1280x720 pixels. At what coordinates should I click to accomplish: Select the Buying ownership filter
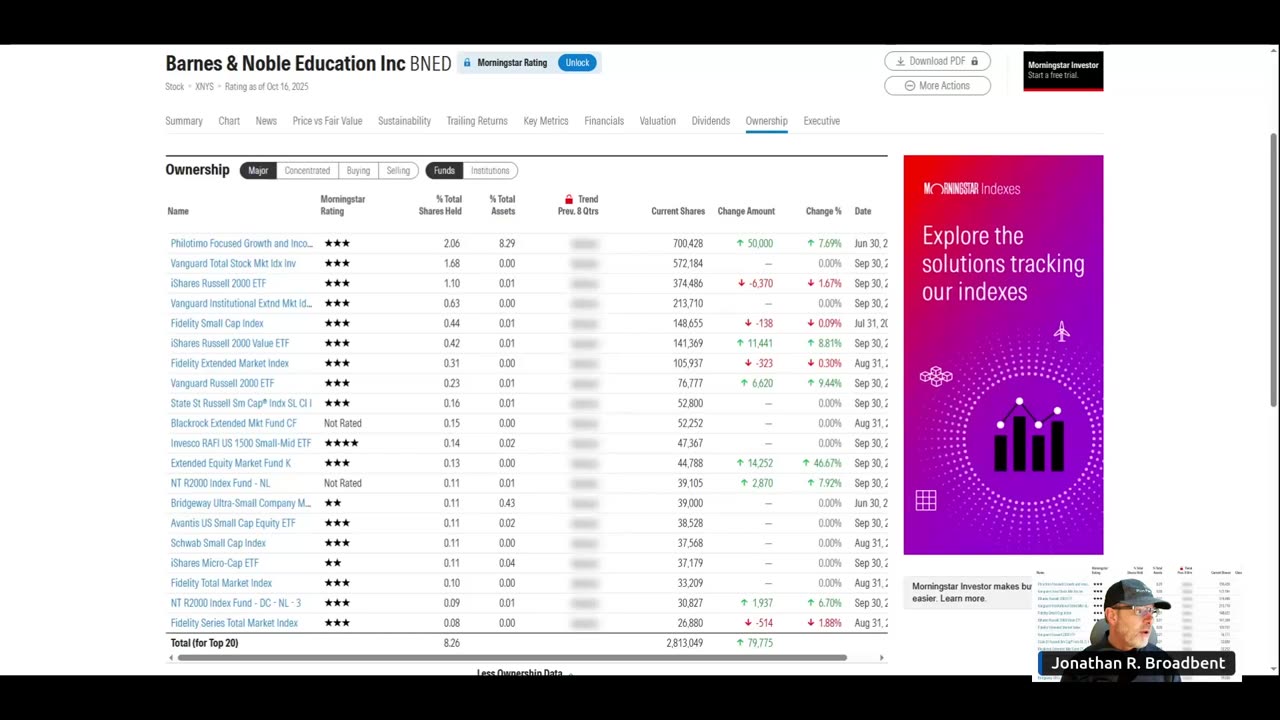click(358, 170)
